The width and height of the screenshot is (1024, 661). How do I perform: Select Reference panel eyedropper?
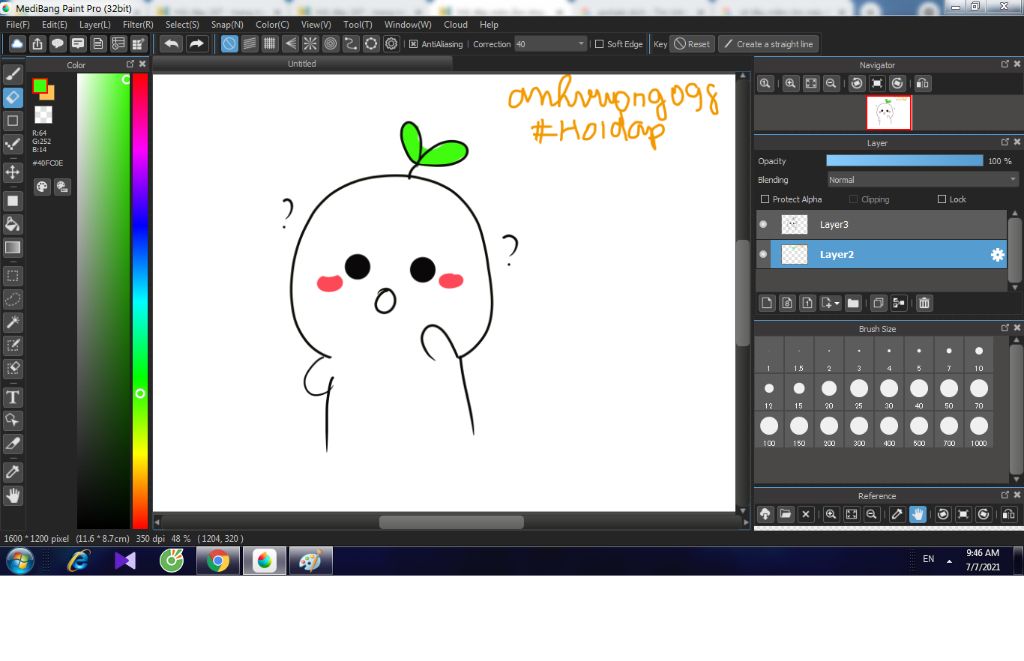pos(897,514)
